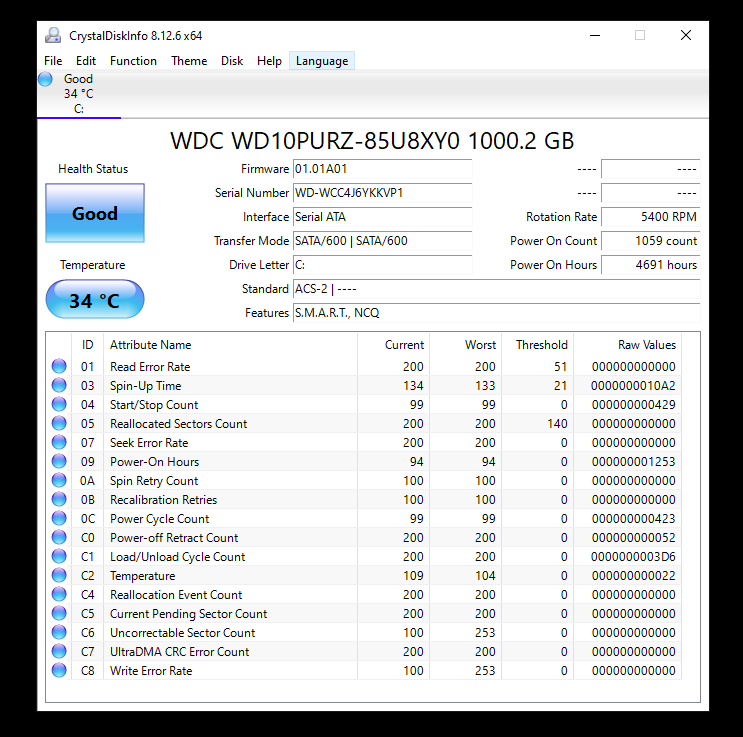Click status orb for Read Error Rate
Viewport: 743px width, 737px height.
(x=59, y=366)
